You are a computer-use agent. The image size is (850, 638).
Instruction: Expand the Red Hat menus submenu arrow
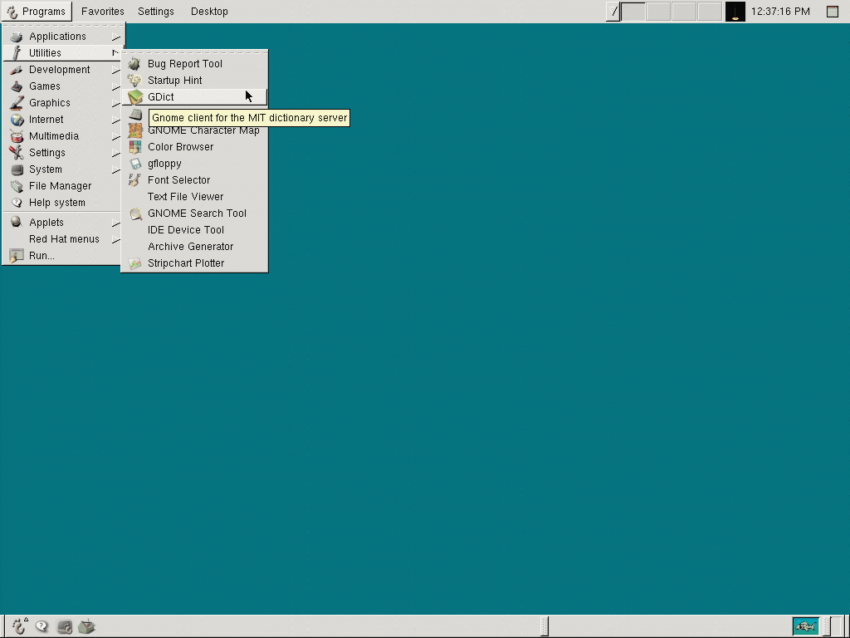pos(116,240)
